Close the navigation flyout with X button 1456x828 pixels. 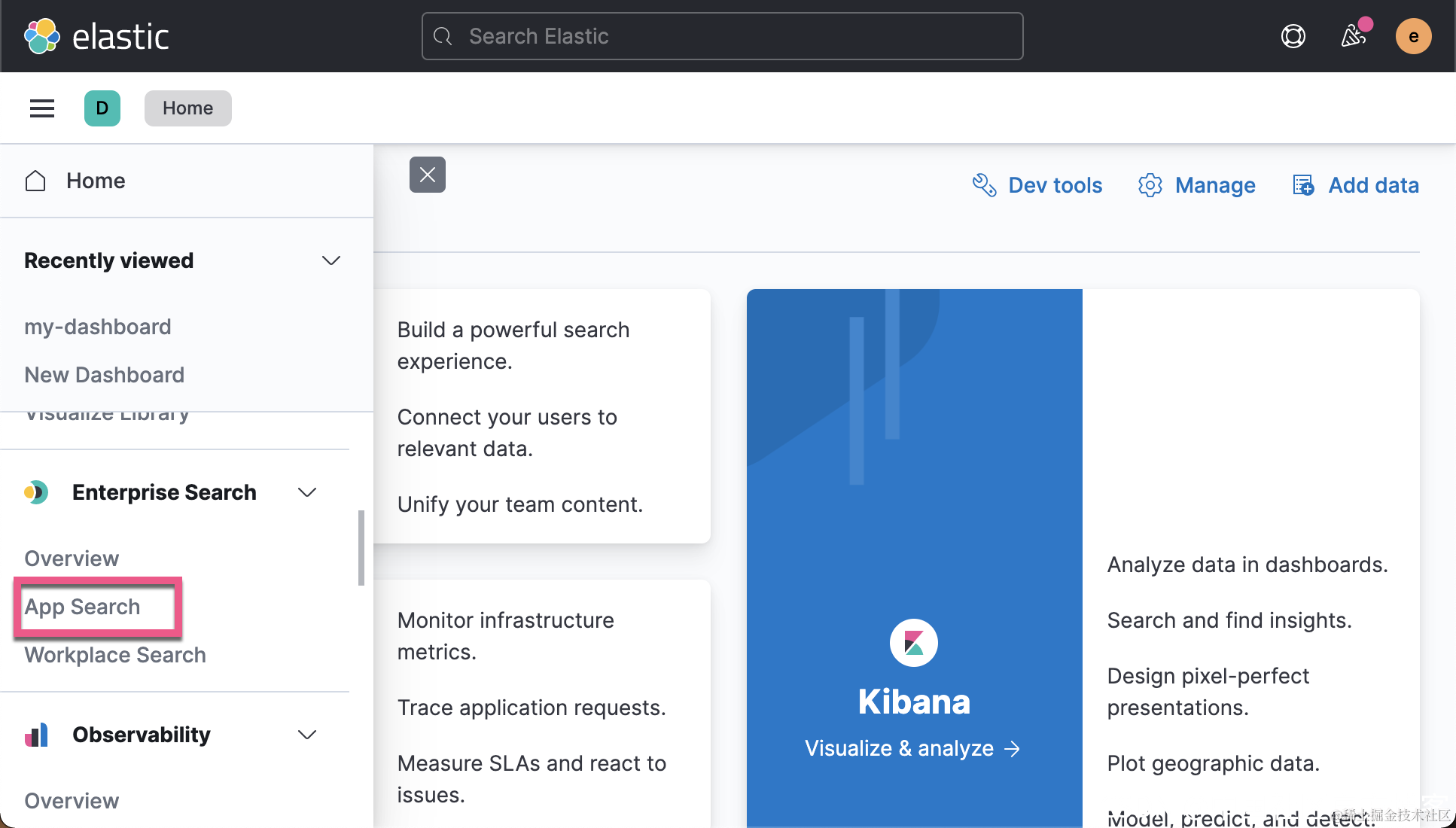click(427, 175)
